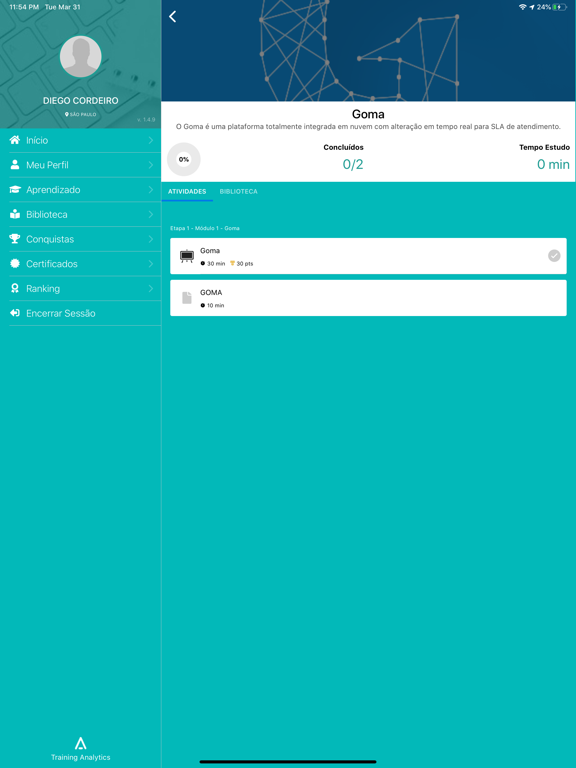
Task: Open the GOMA 10 min document card
Action: [x=368, y=298]
